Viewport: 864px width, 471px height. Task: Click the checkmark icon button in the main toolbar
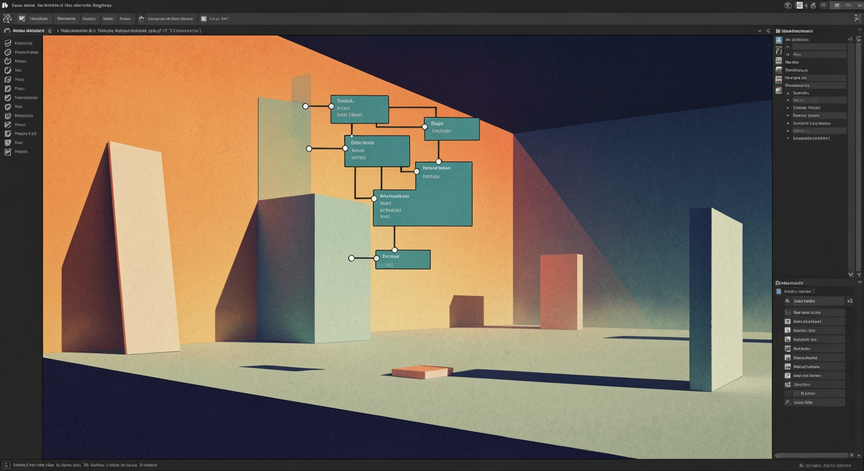coord(22,19)
